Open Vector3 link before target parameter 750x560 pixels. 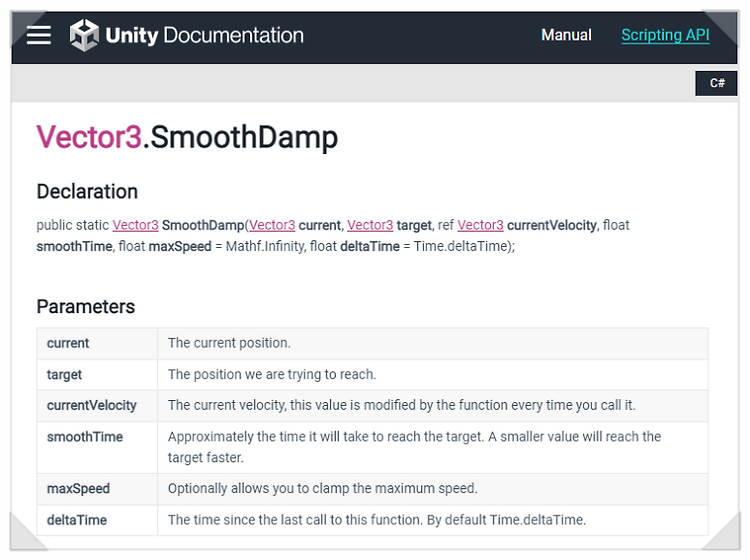pyautogui.click(x=370, y=225)
